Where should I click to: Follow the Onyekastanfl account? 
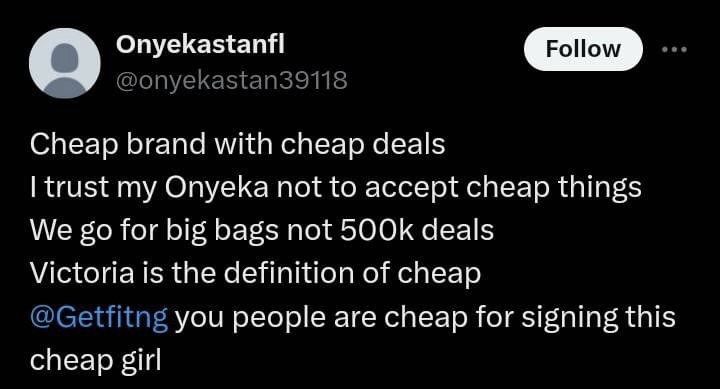(583, 49)
